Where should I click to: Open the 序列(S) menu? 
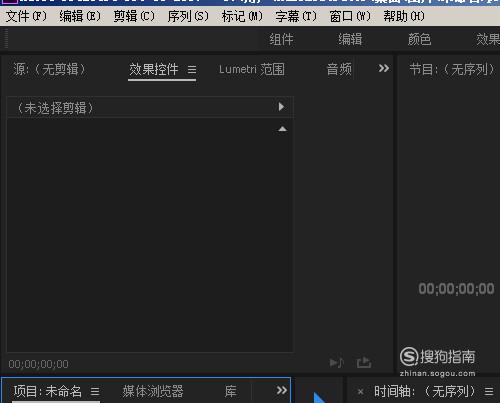point(188,16)
